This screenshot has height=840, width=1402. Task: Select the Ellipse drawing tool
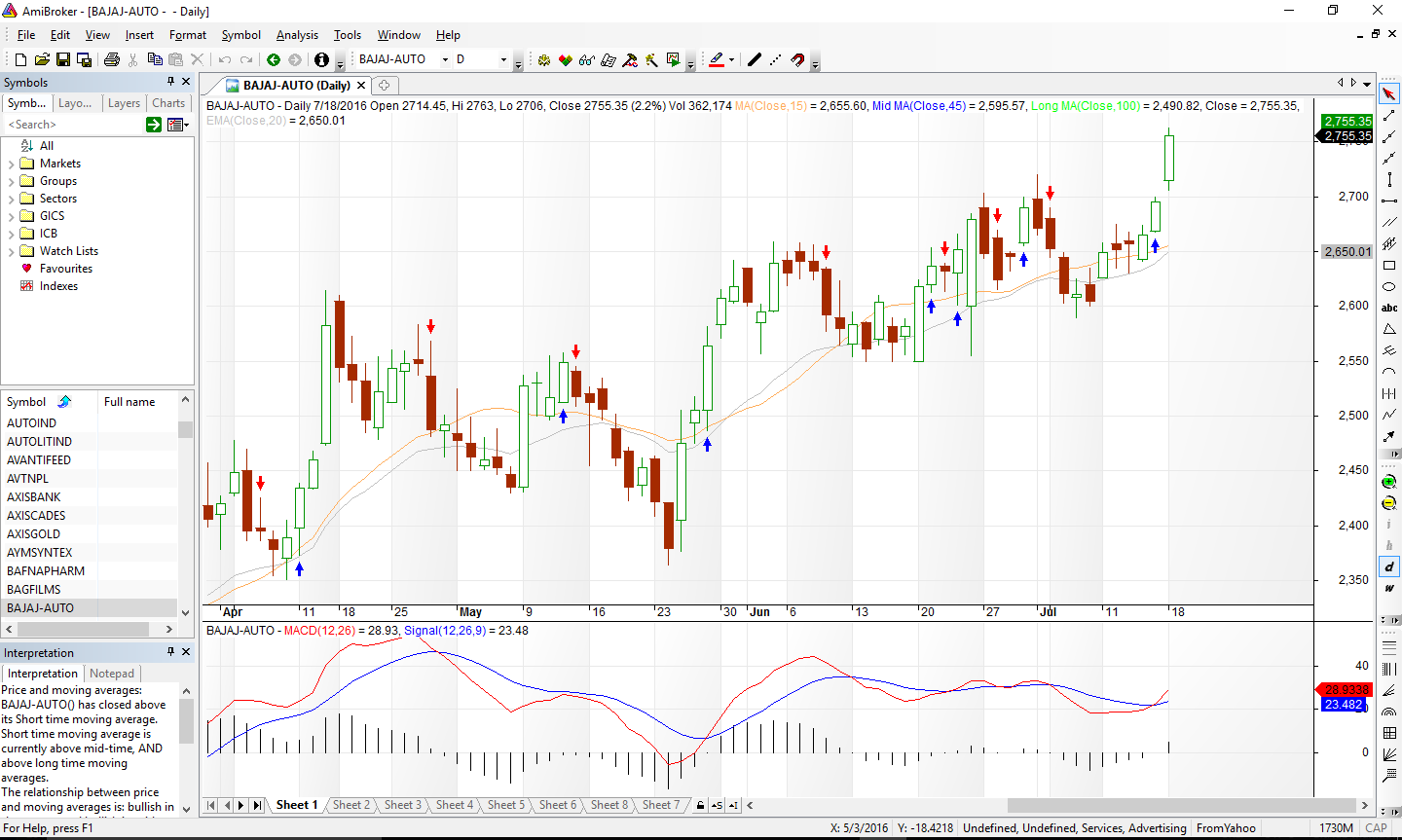(x=1389, y=286)
